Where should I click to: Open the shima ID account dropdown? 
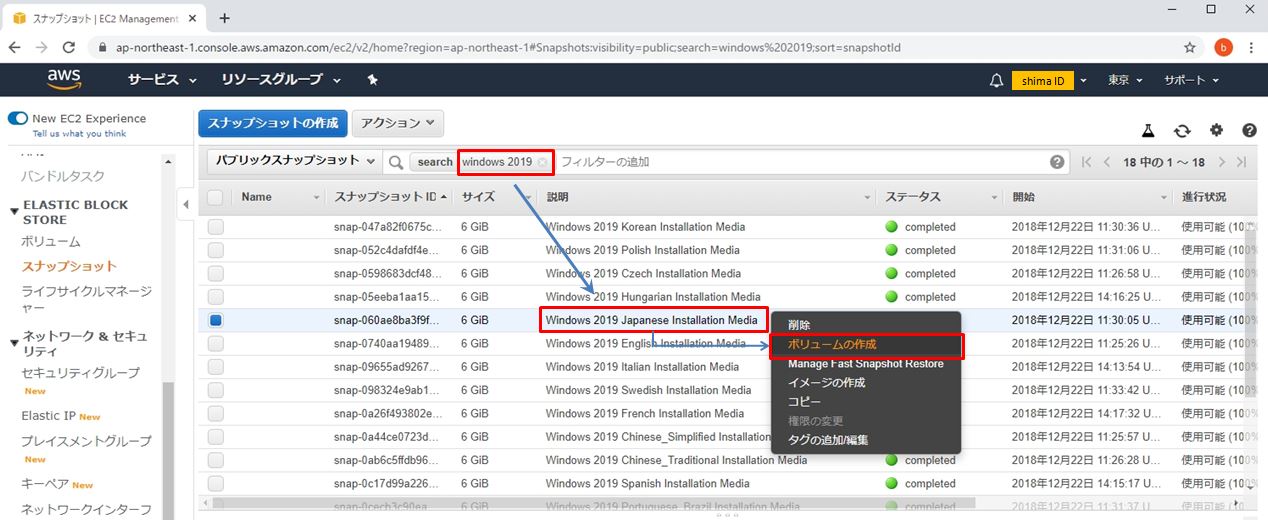(1050, 80)
